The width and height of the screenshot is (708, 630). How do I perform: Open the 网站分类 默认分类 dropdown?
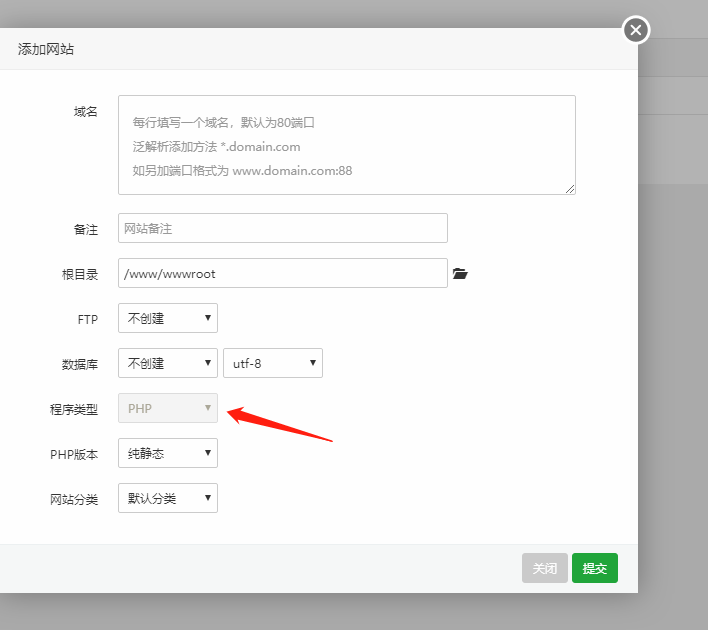coord(168,498)
